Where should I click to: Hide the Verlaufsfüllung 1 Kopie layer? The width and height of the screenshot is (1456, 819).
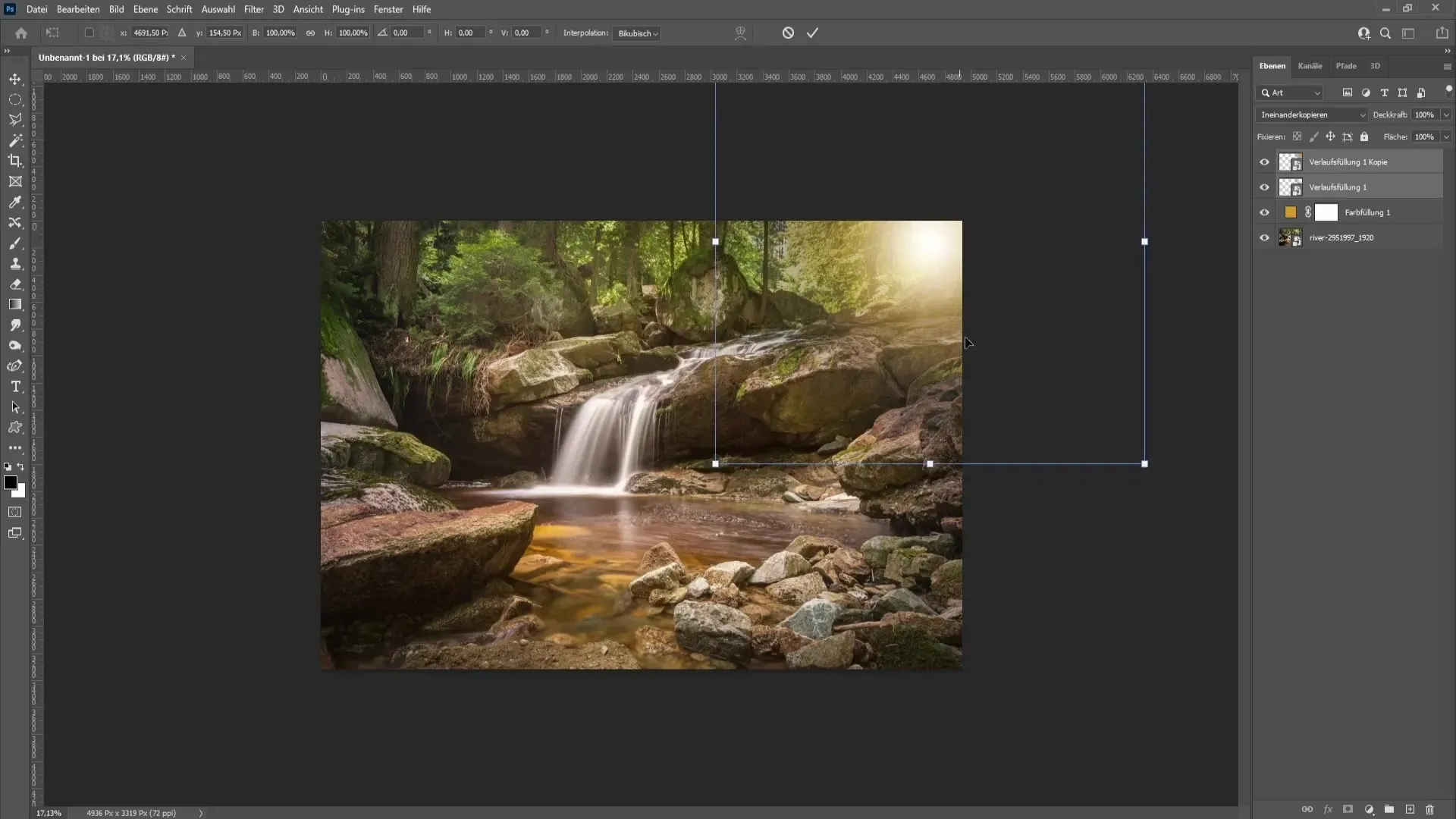1264,162
